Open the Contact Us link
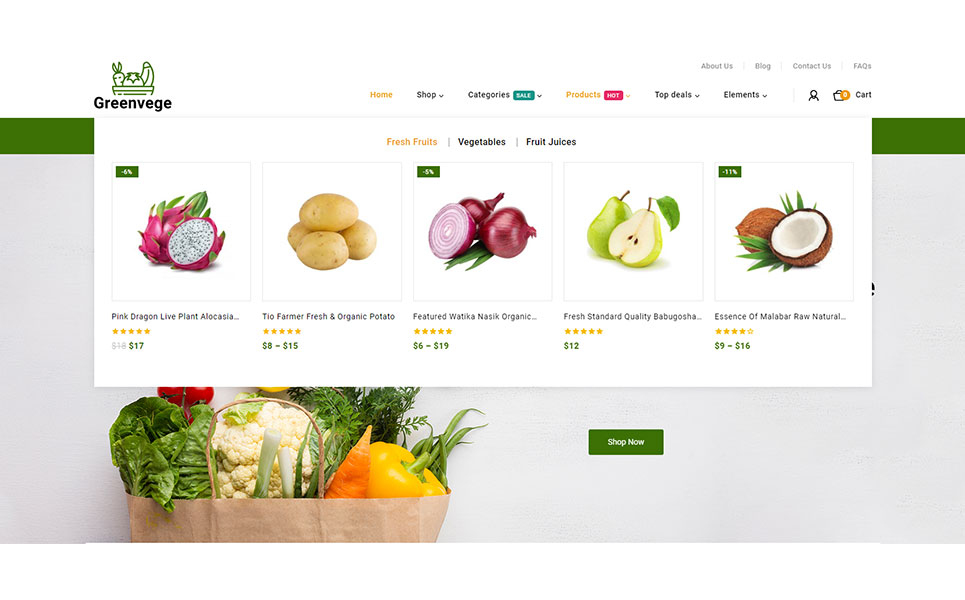The width and height of the screenshot is (965, 600). 812,66
